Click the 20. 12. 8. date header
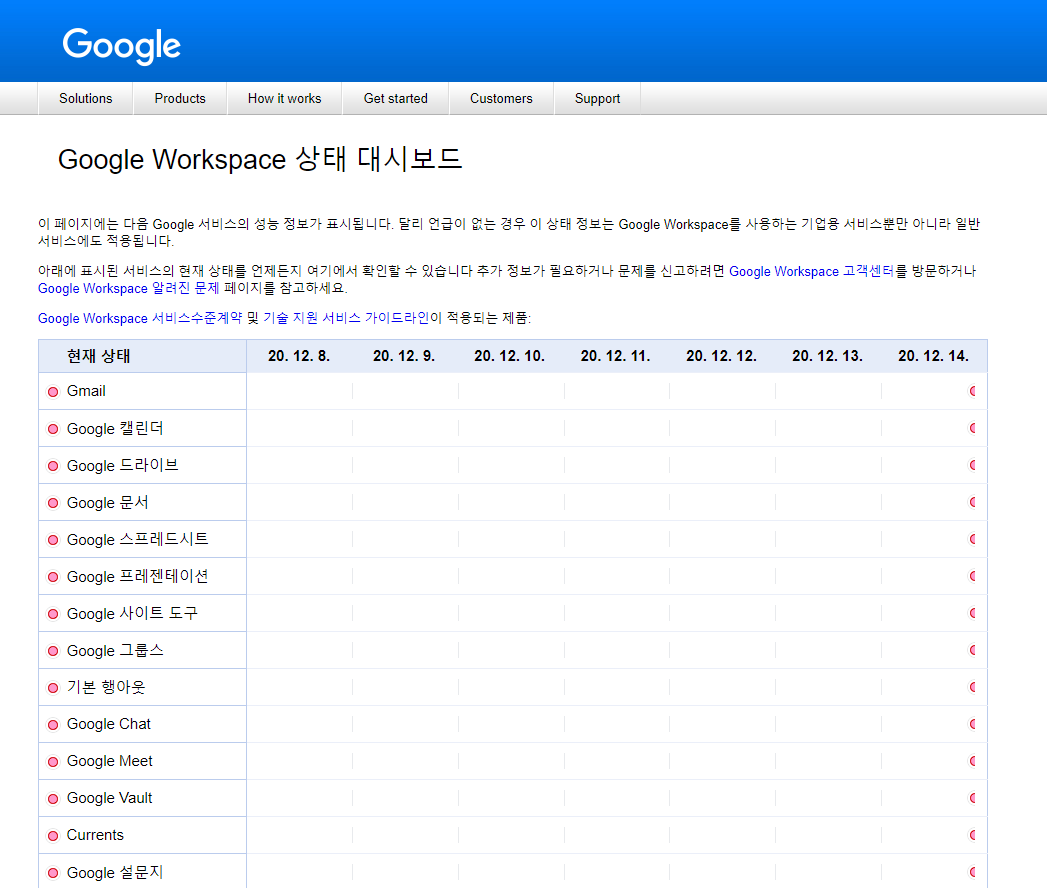The width and height of the screenshot is (1047, 888). [299, 356]
